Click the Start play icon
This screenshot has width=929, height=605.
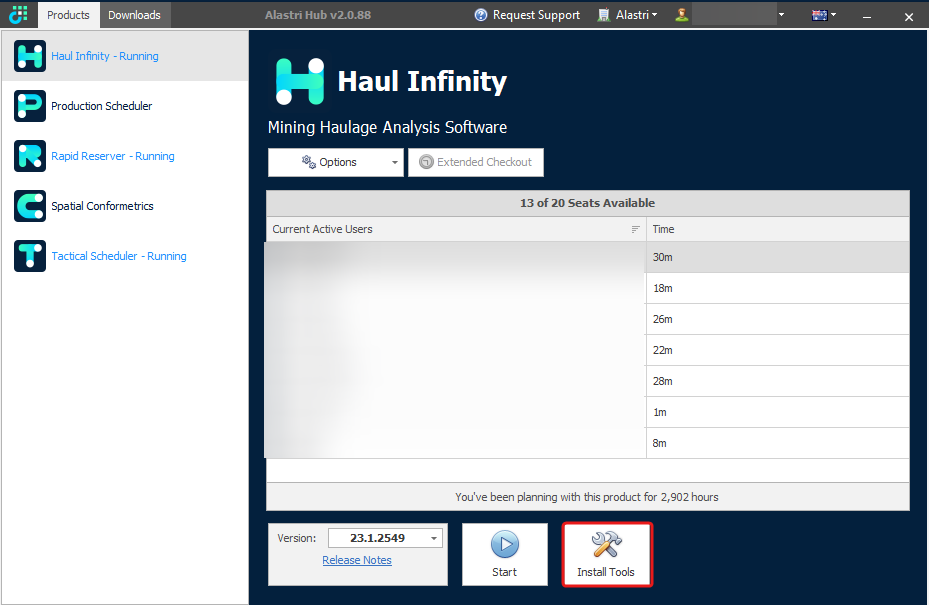[505, 544]
